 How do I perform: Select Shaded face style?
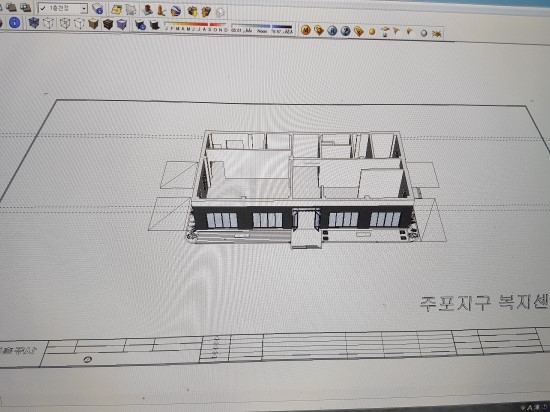[93, 24]
